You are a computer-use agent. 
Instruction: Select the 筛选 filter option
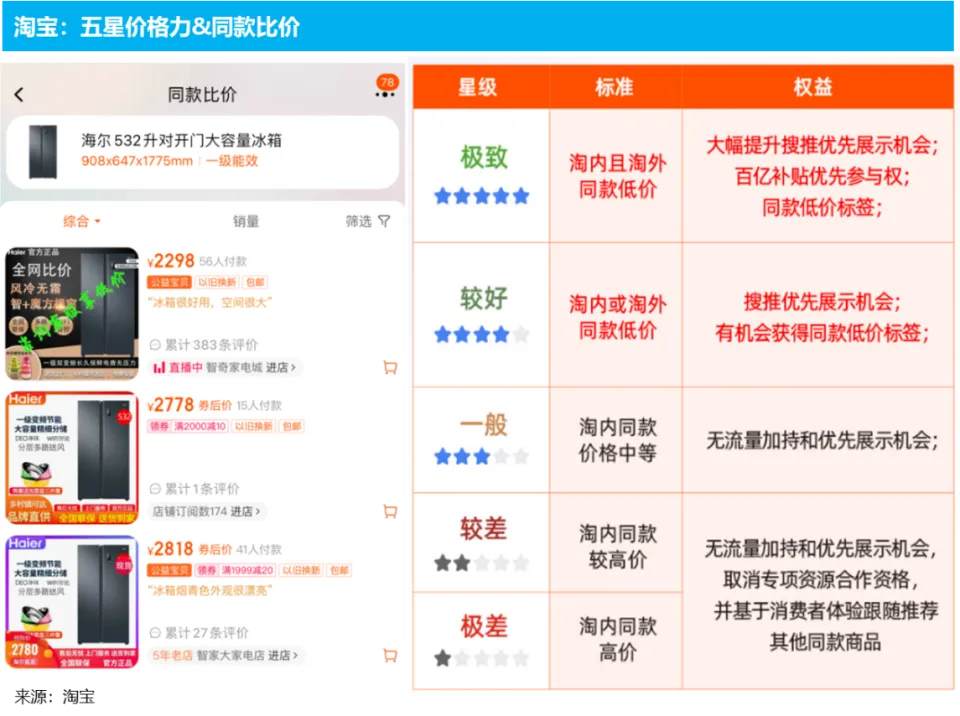point(359,221)
